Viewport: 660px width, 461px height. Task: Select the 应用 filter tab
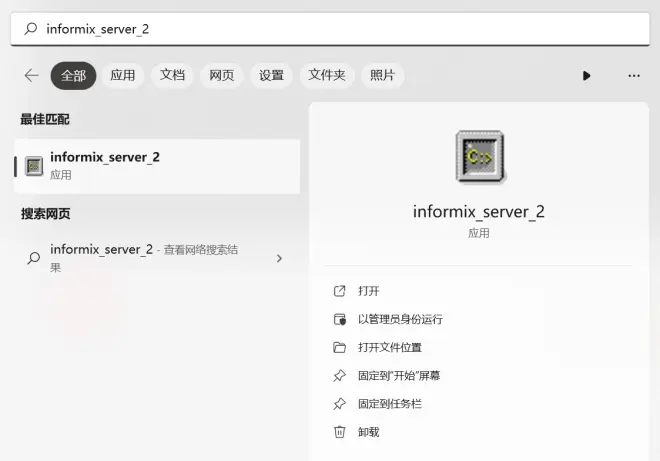(x=122, y=75)
